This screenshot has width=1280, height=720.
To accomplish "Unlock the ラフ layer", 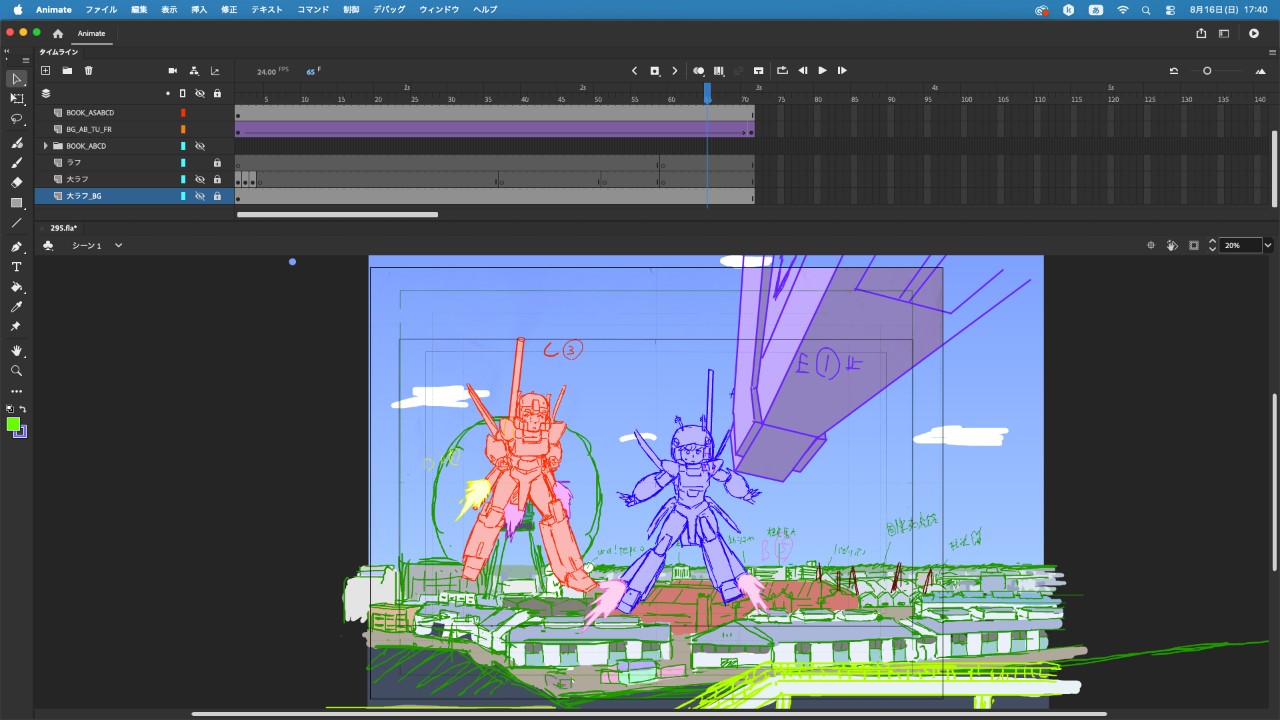I will [x=217, y=162].
